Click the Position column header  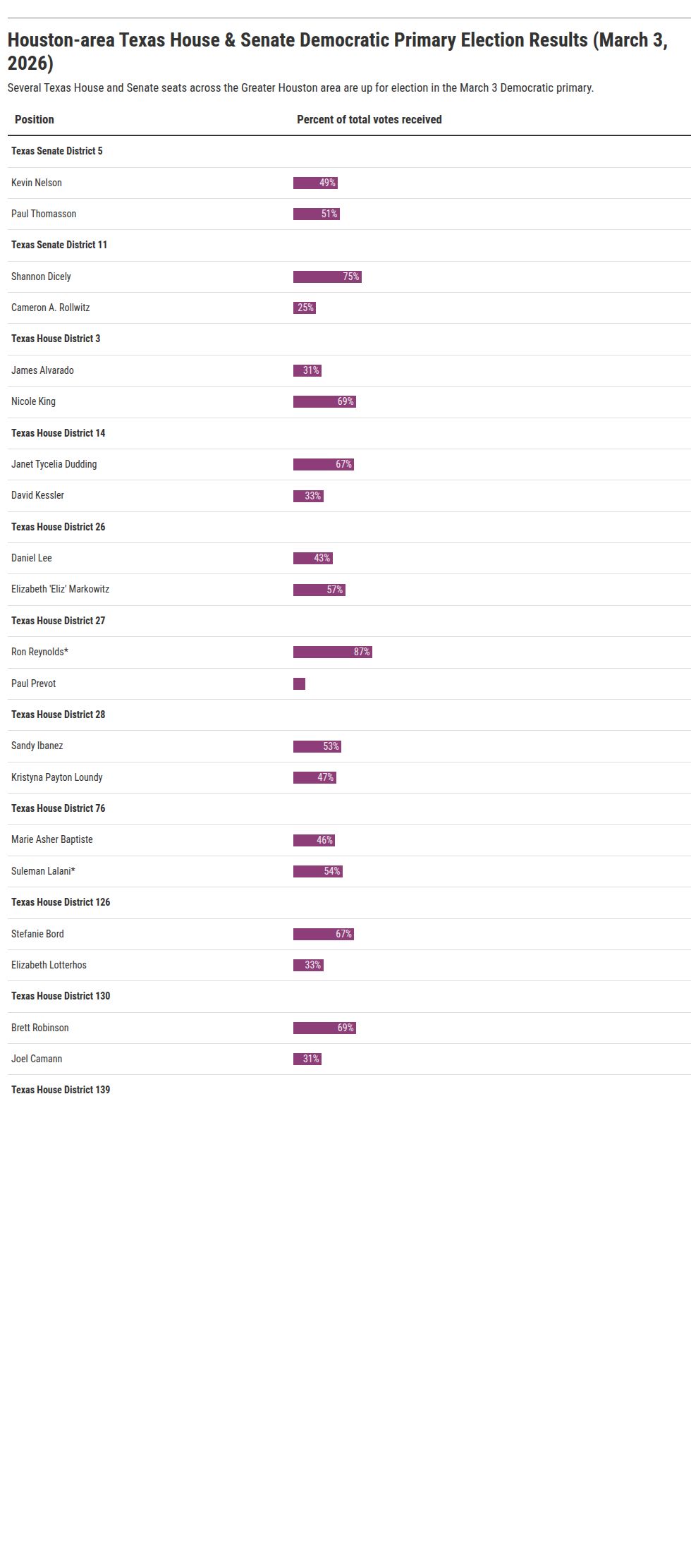click(x=35, y=119)
